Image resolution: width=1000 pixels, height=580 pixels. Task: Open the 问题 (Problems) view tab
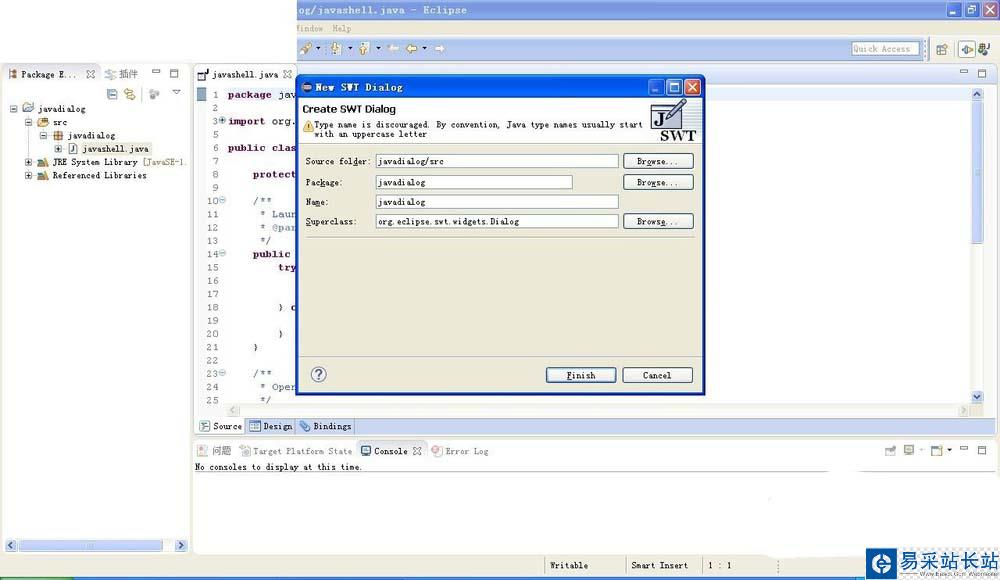pos(214,451)
